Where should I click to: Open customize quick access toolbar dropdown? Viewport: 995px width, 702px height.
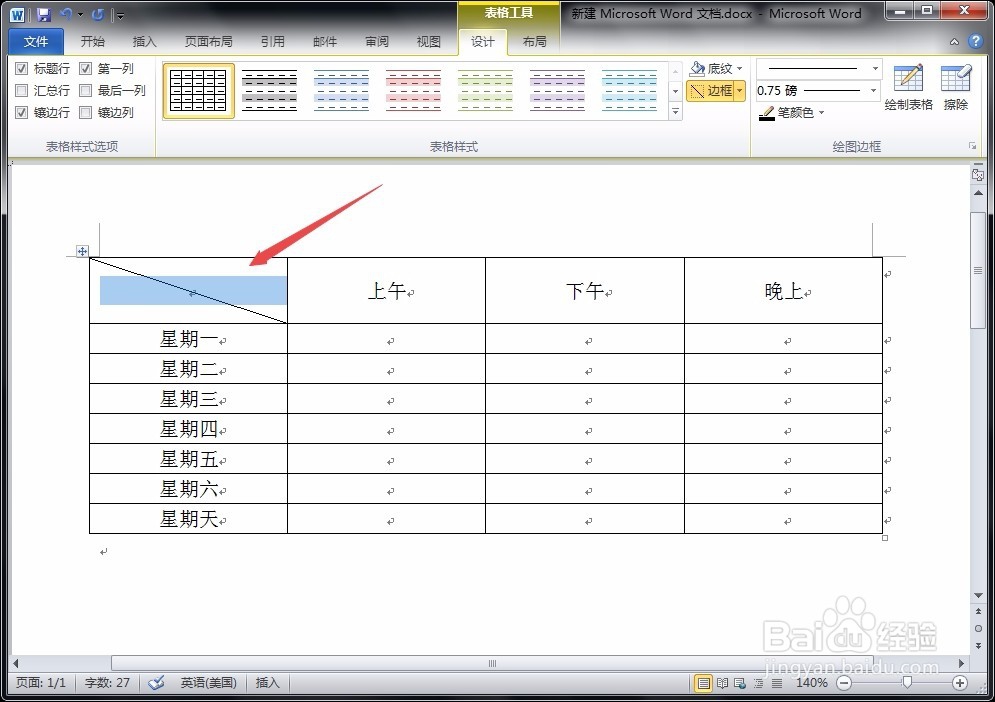click(121, 15)
